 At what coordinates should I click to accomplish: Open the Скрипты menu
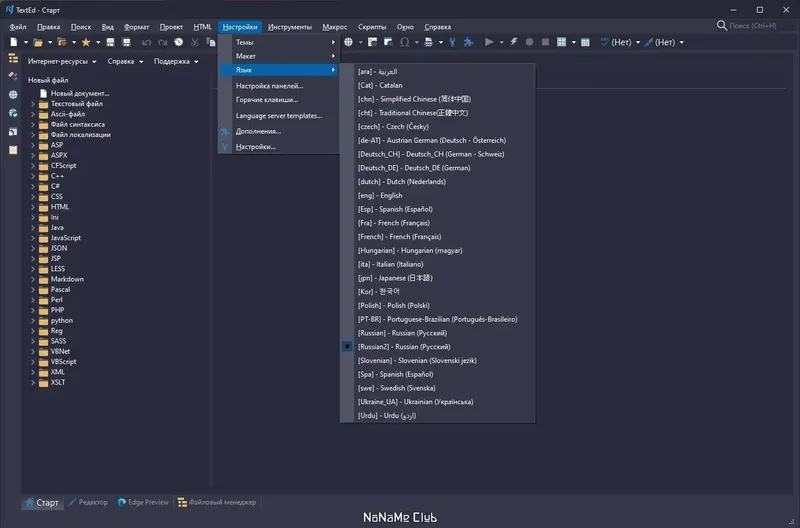372,27
